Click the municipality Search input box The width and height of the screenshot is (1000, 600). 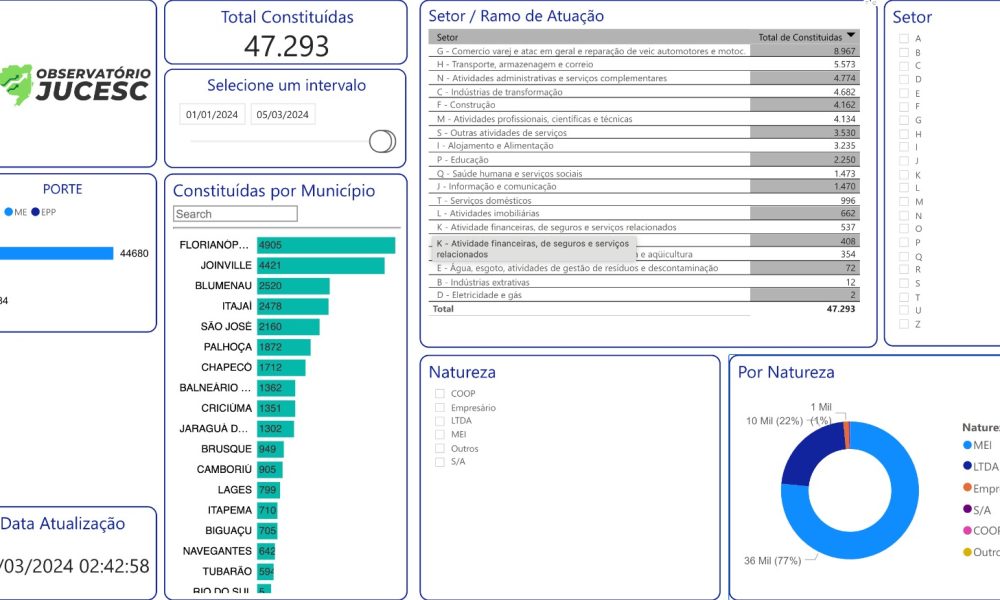tap(235, 214)
